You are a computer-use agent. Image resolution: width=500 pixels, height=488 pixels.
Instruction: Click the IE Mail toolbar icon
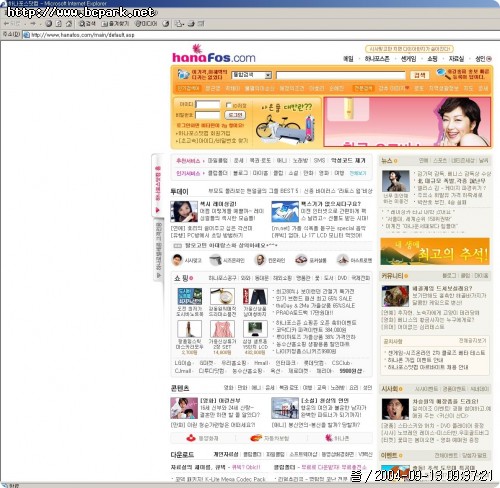tap(180, 24)
